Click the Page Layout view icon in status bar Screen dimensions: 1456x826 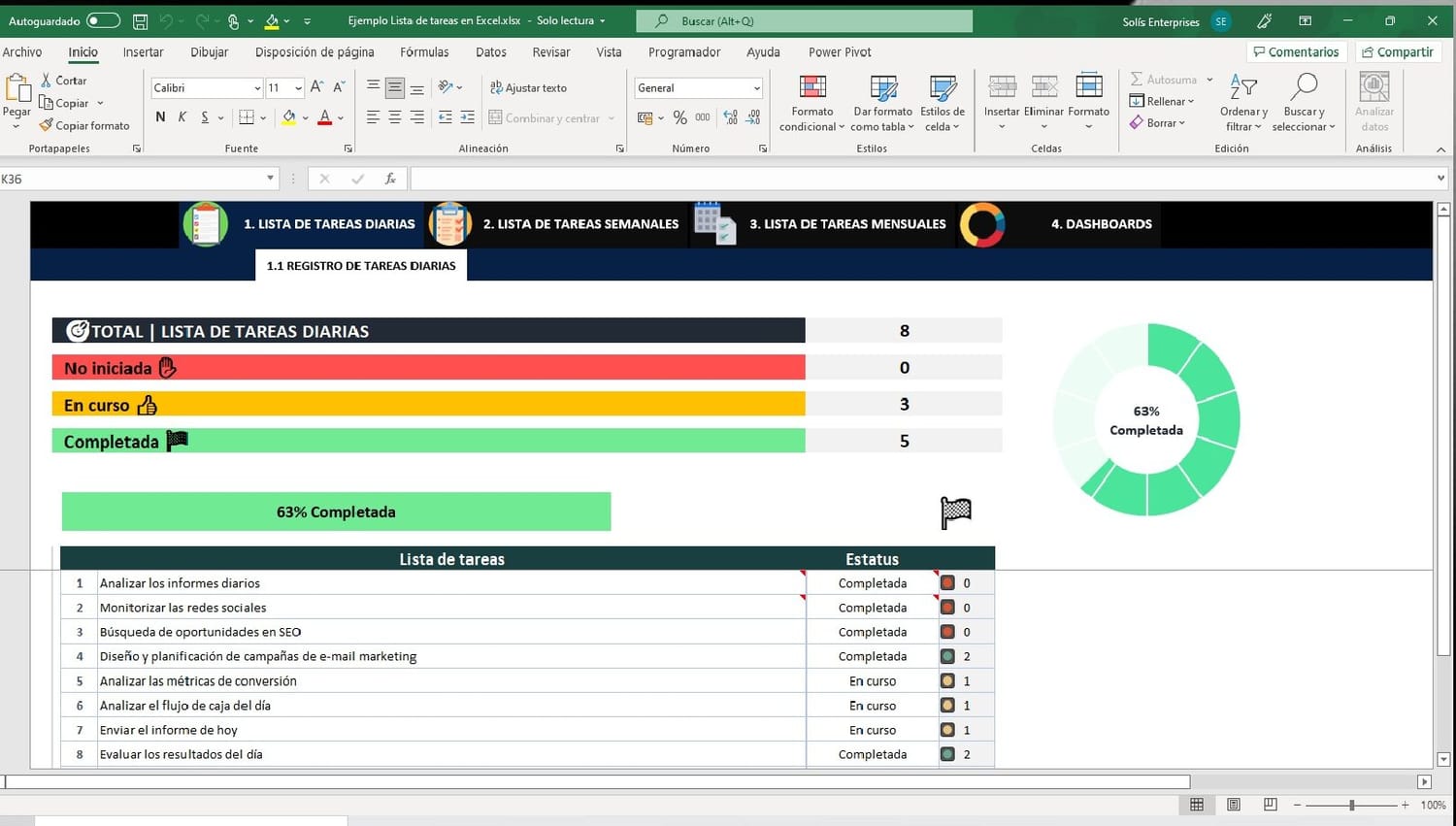[x=1234, y=805]
